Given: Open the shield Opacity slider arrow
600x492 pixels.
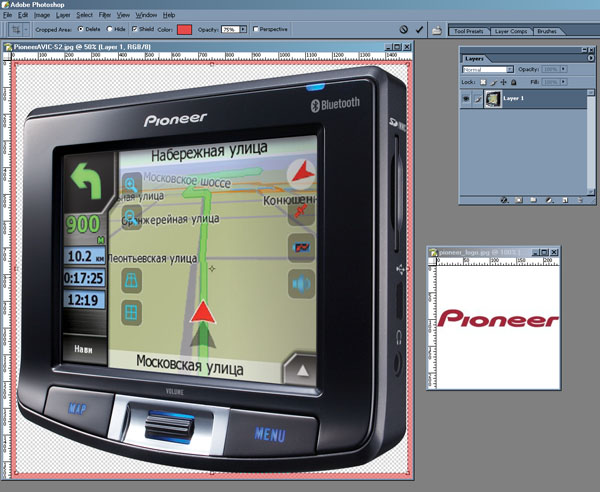Looking at the screenshot, I should pos(243,29).
